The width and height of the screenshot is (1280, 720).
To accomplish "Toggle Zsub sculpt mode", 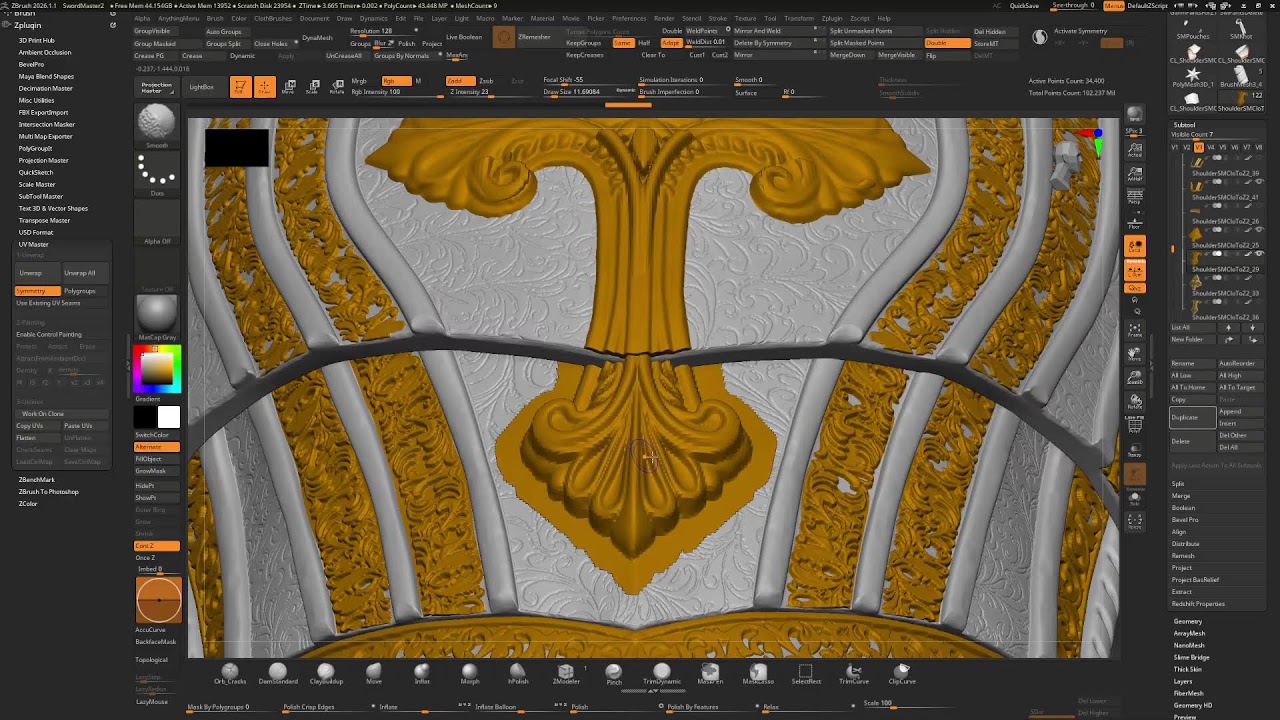I will click(x=486, y=81).
